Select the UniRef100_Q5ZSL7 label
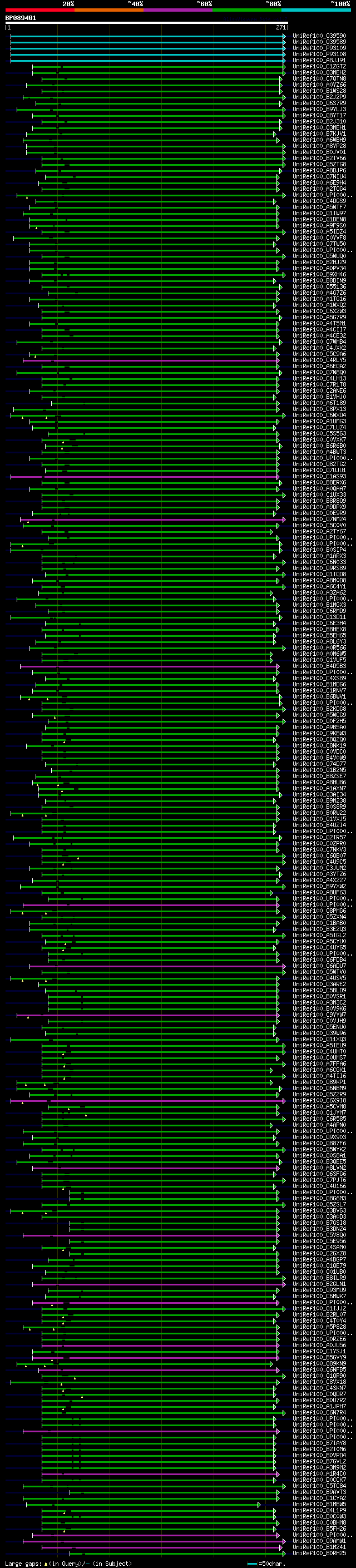The width and height of the screenshot is (356, 1568). click(x=319, y=1204)
